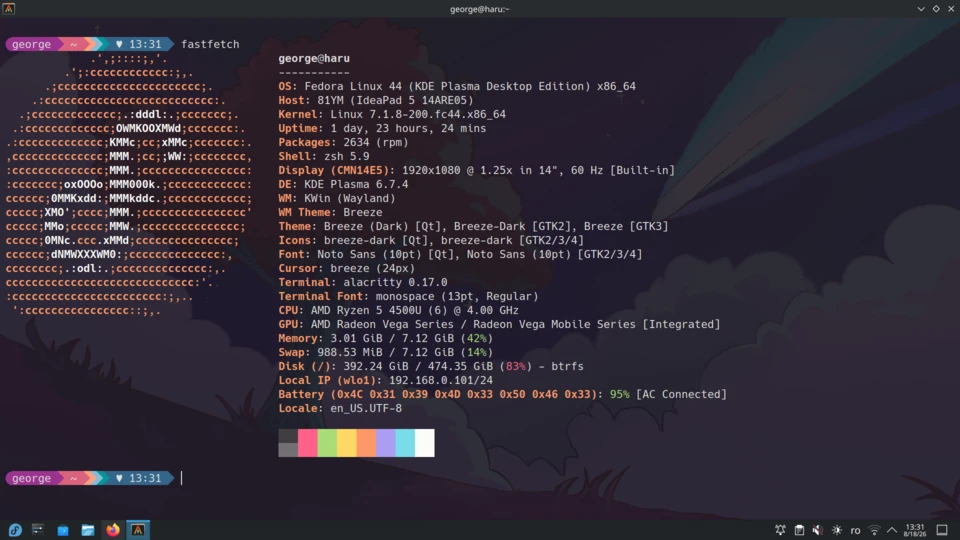Click the 'george@haru' header in fastfetch output
Screen dimensions: 960x540
314,58
